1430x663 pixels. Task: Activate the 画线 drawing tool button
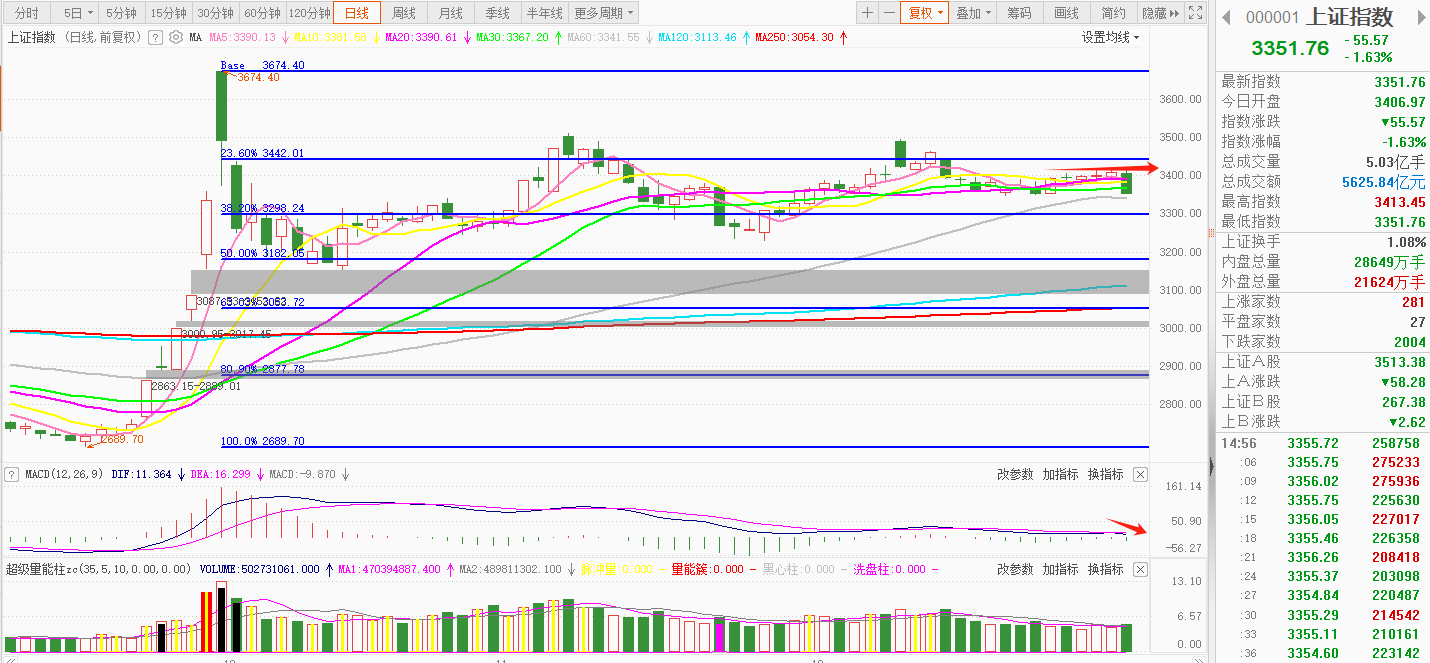tap(1066, 13)
